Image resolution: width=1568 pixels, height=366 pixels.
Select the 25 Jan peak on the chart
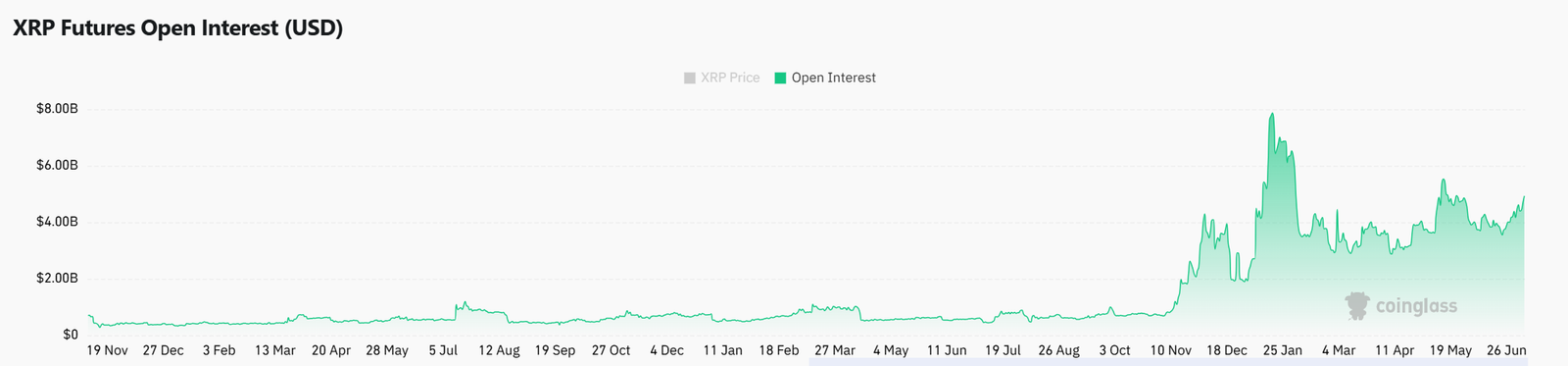point(1272,114)
